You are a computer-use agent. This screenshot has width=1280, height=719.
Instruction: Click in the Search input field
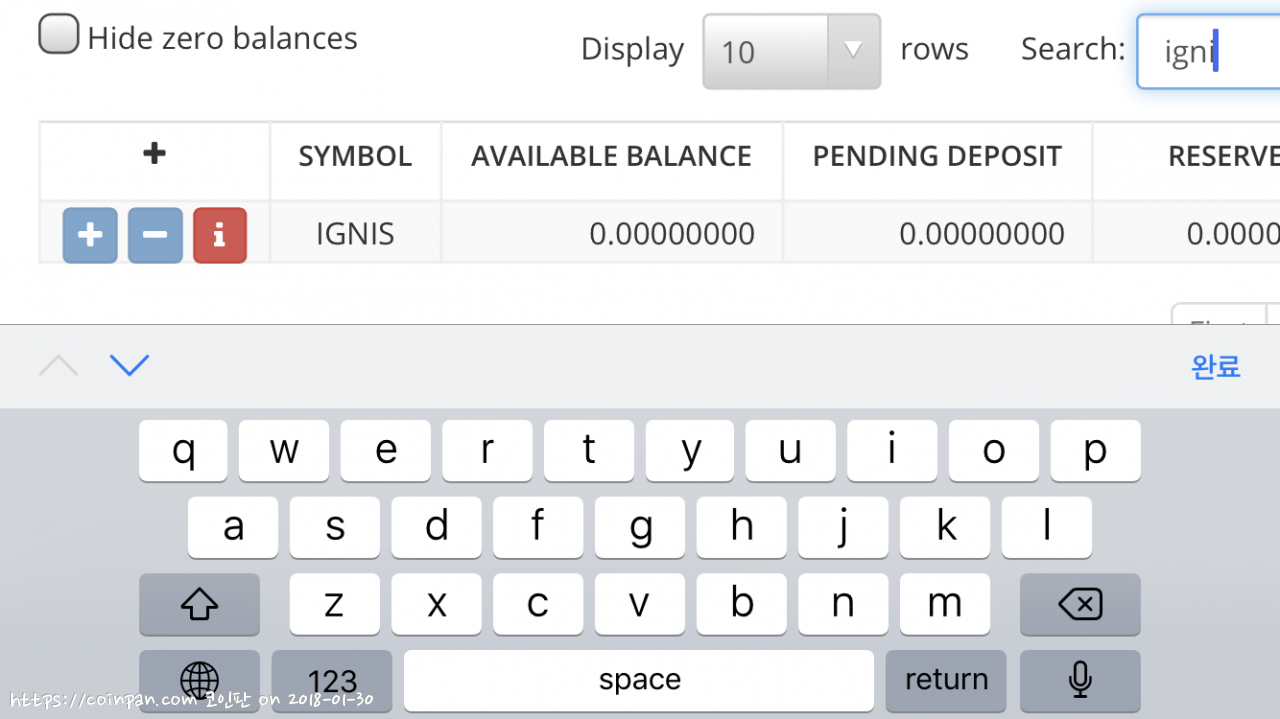[1210, 51]
